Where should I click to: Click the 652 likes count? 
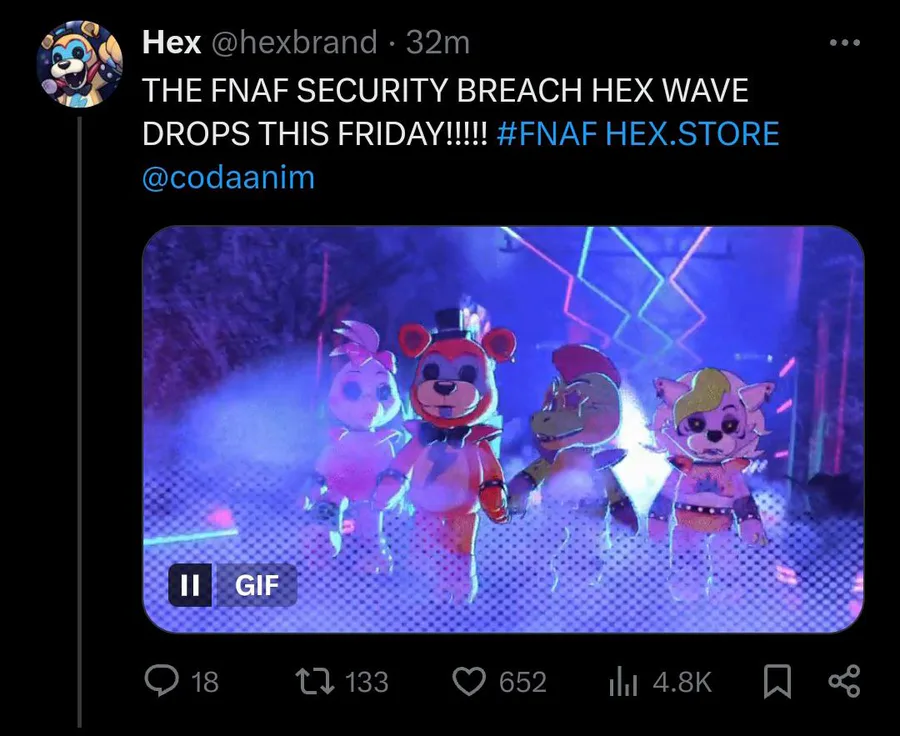(x=522, y=682)
